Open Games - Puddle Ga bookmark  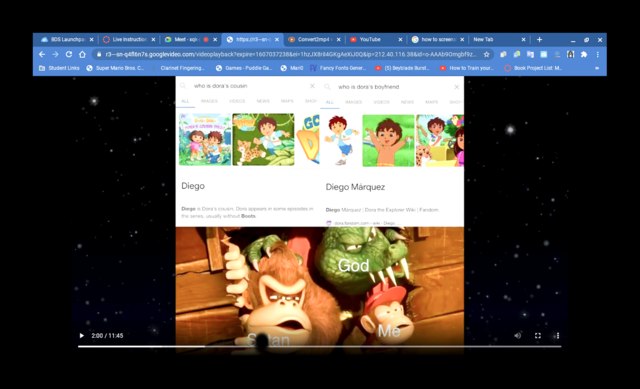[x=244, y=68]
